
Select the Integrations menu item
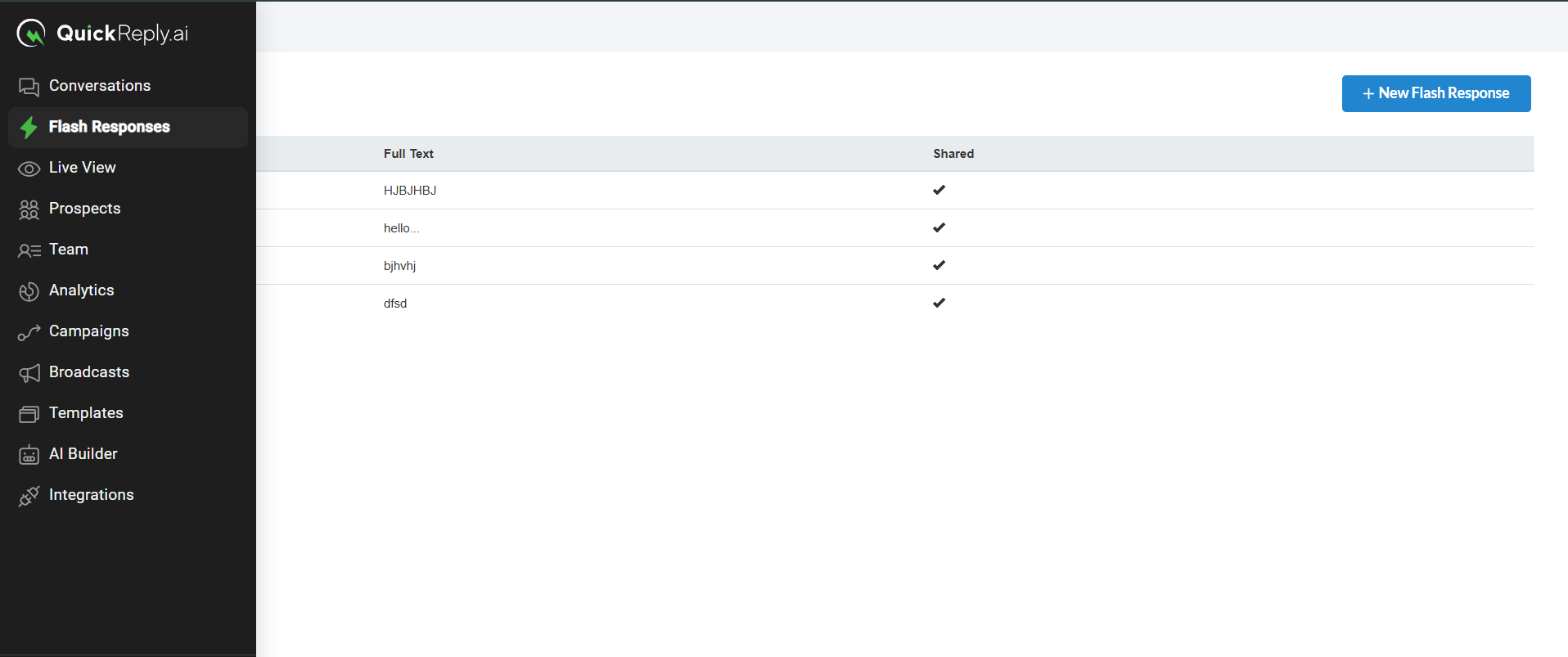pos(91,495)
